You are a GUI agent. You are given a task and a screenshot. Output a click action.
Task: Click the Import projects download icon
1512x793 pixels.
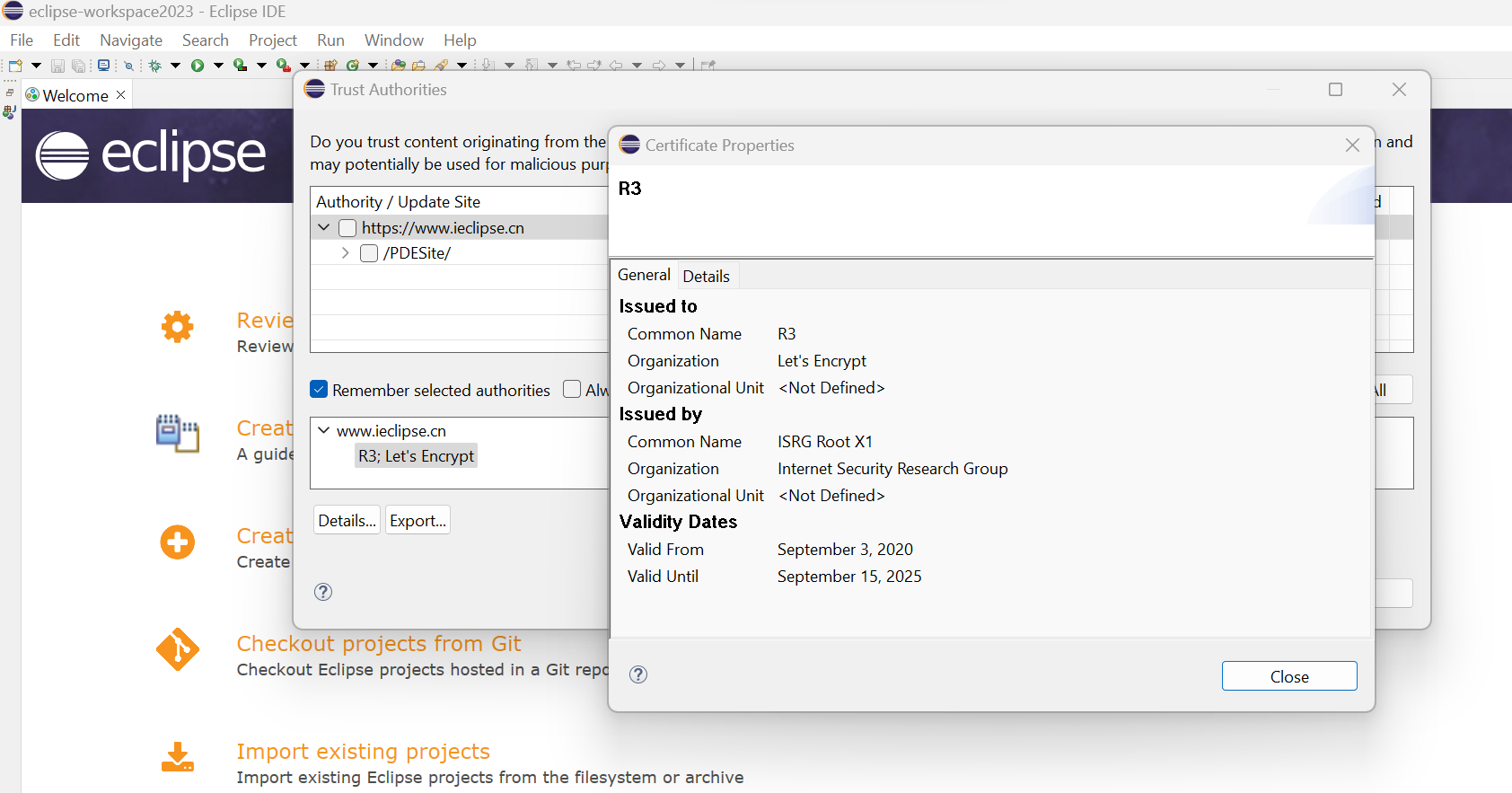pos(178,757)
